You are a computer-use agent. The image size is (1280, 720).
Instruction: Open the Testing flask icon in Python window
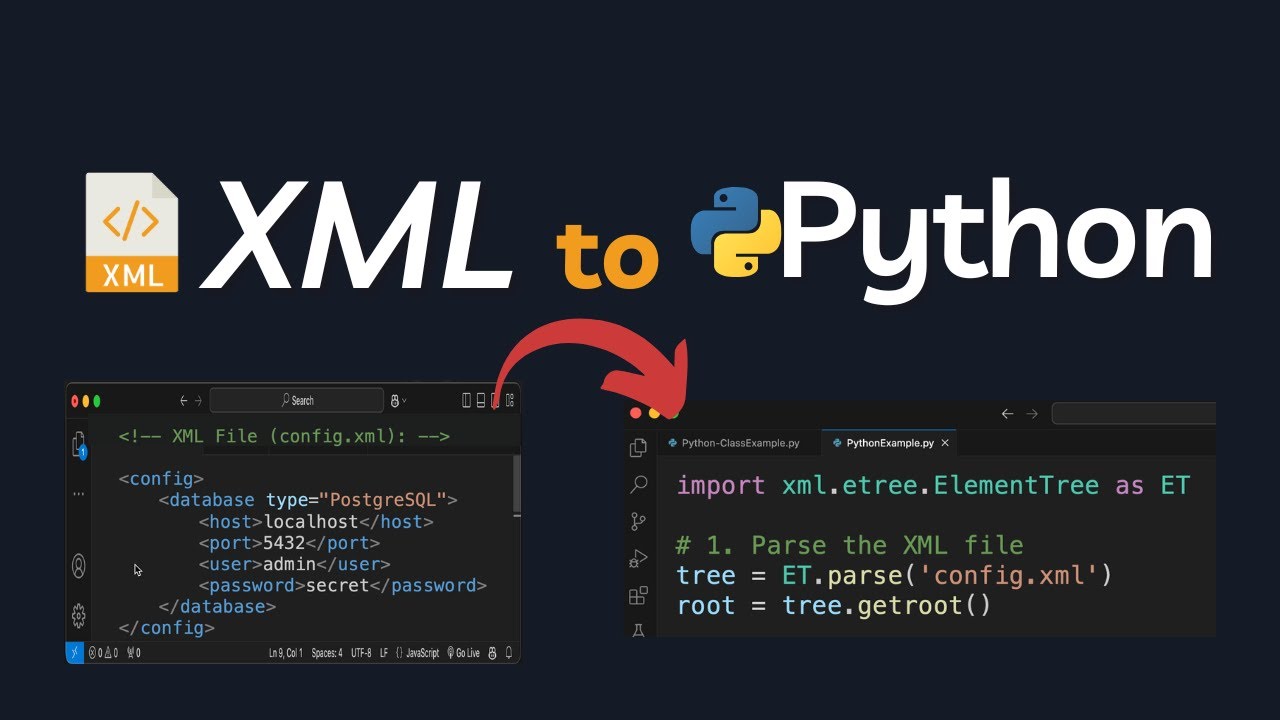tap(638, 630)
